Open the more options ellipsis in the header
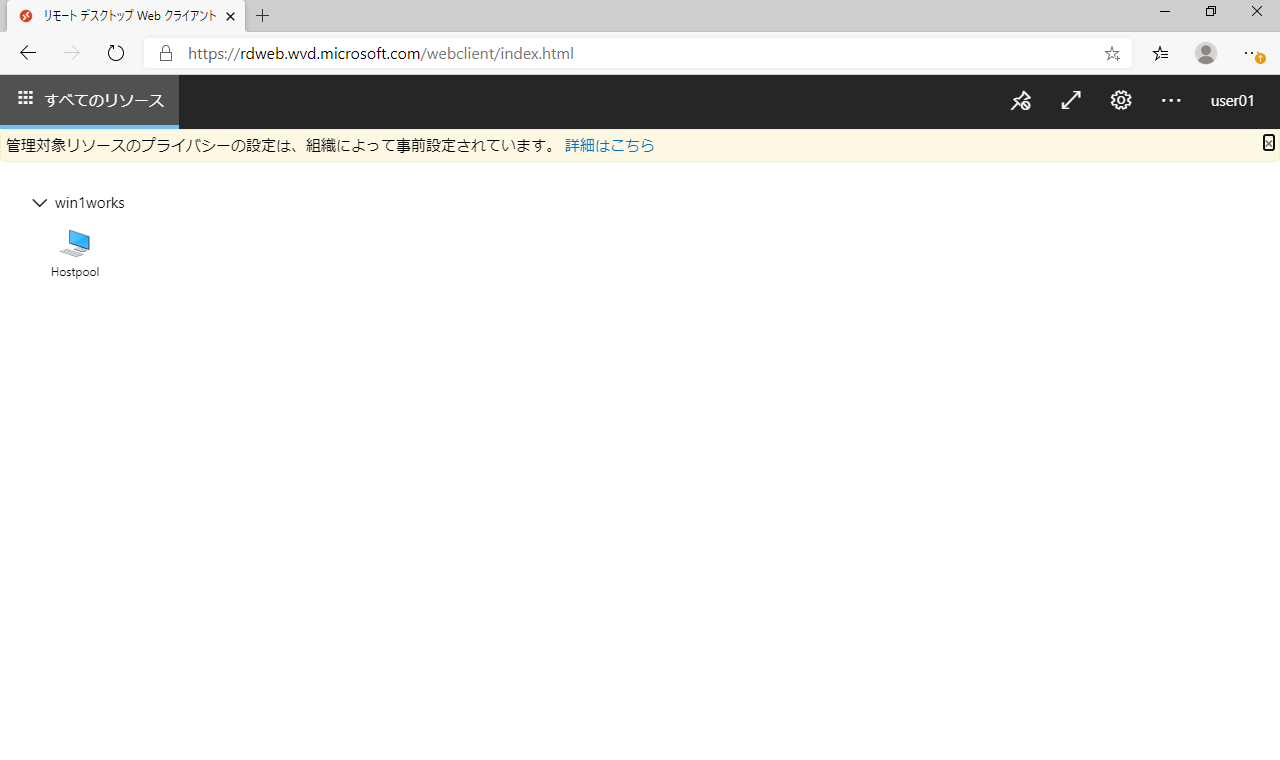Viewport: 1280px width, 760px height. point(1171,101)
